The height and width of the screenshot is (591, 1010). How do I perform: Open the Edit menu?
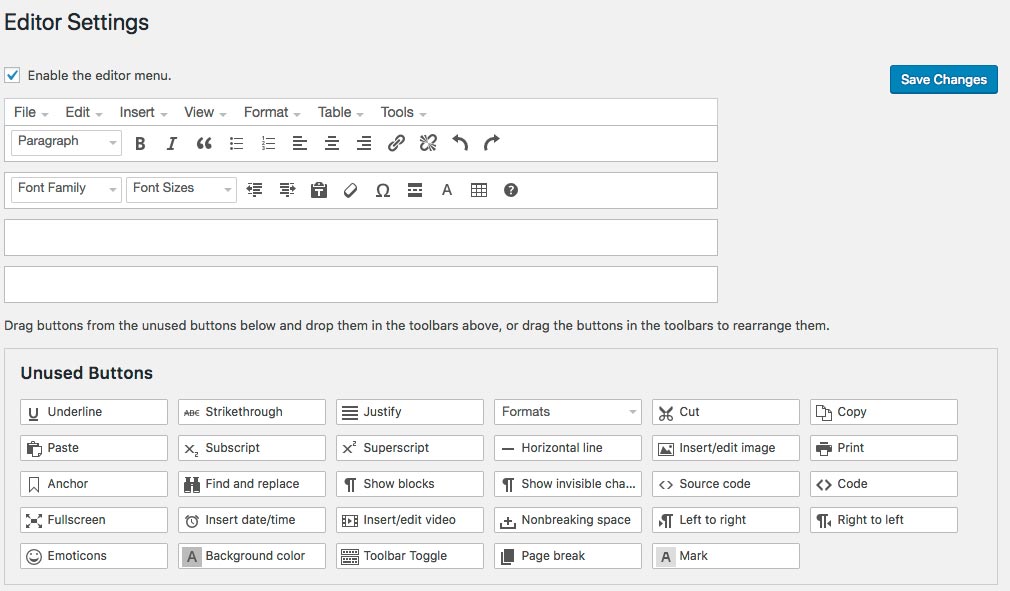84,112
